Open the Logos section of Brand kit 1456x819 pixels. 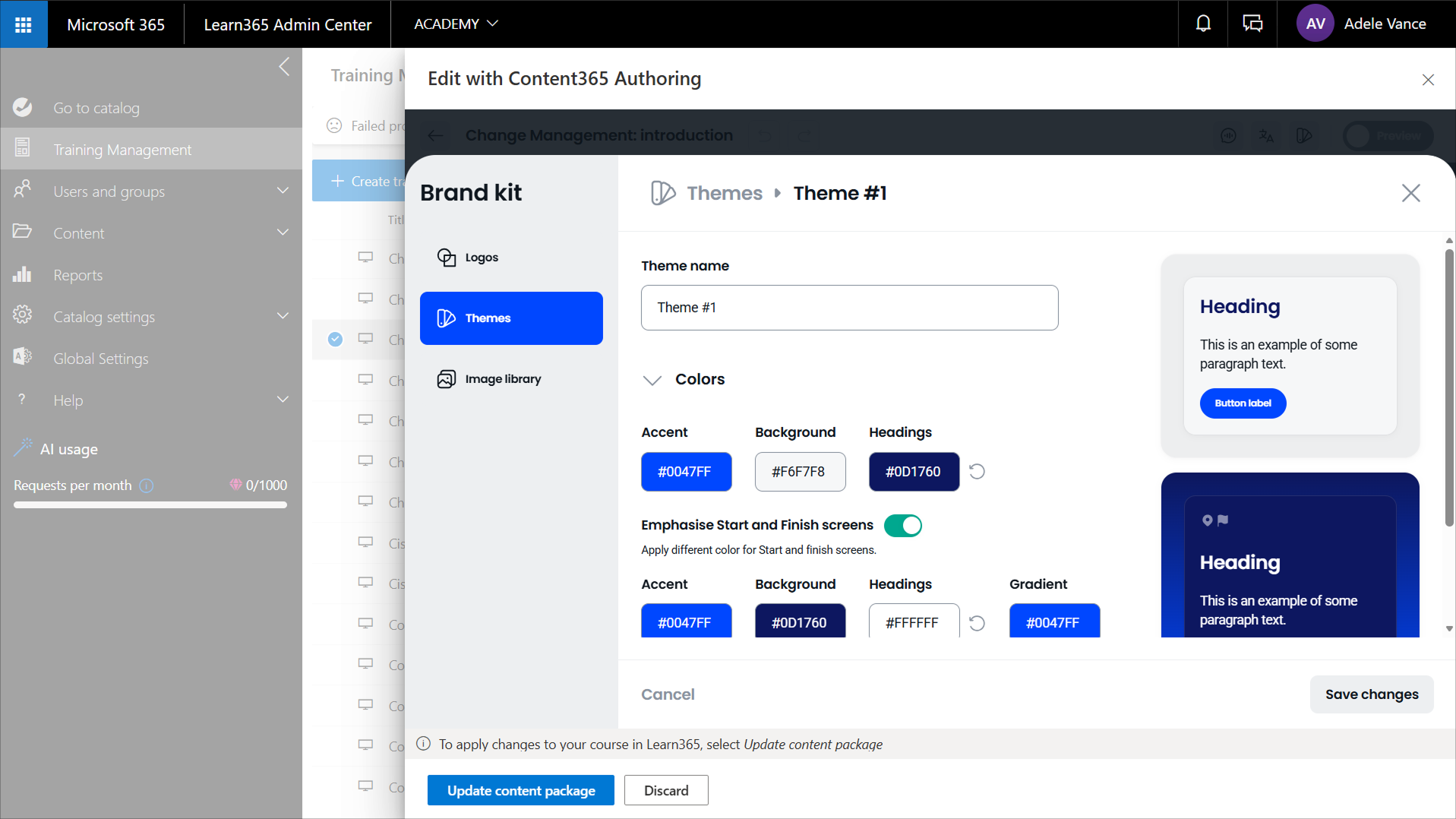(x=482, y=258)
